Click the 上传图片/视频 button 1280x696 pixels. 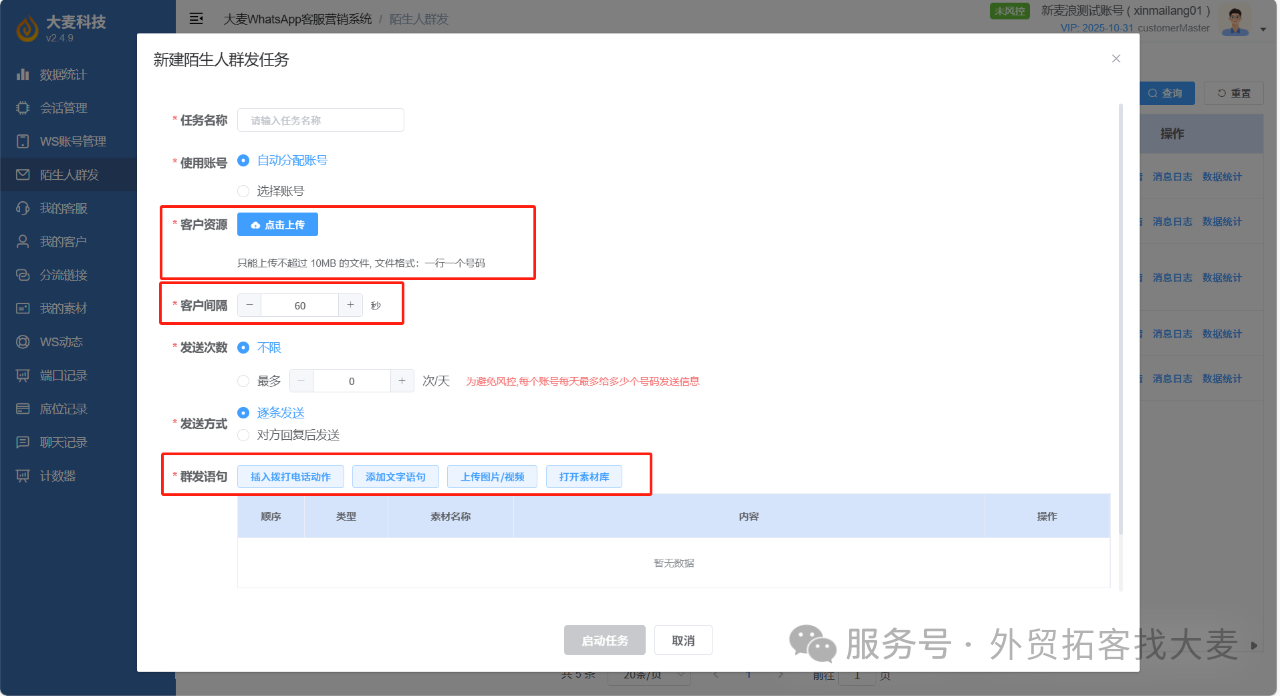point(493,477)
